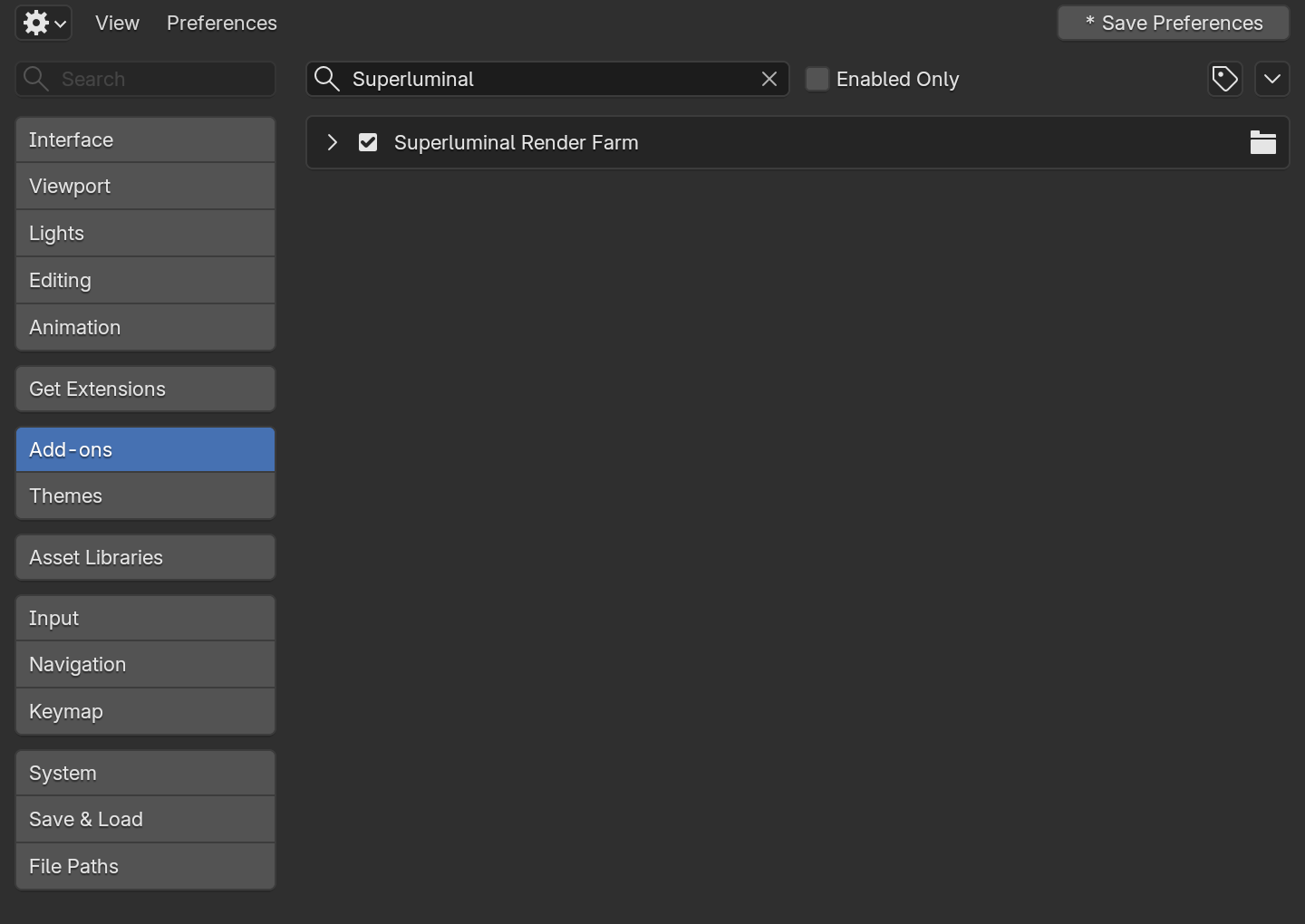Switch to the Lights section
This screenshot has width=1305, height=924.
point(145,233)
